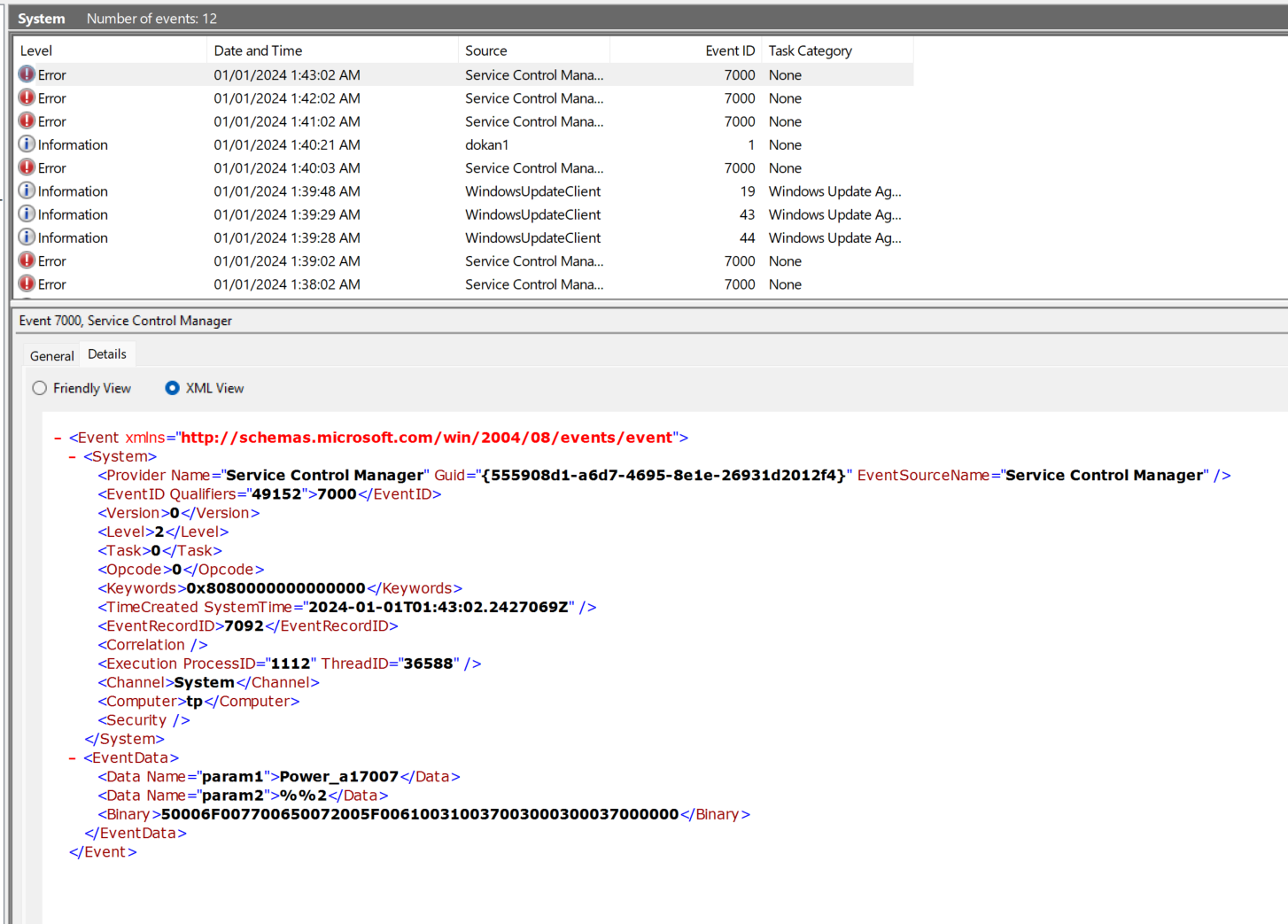Screen dimensions: 1288x924
Task: Switch to the Details tab
Action: (x=107, y=353)
